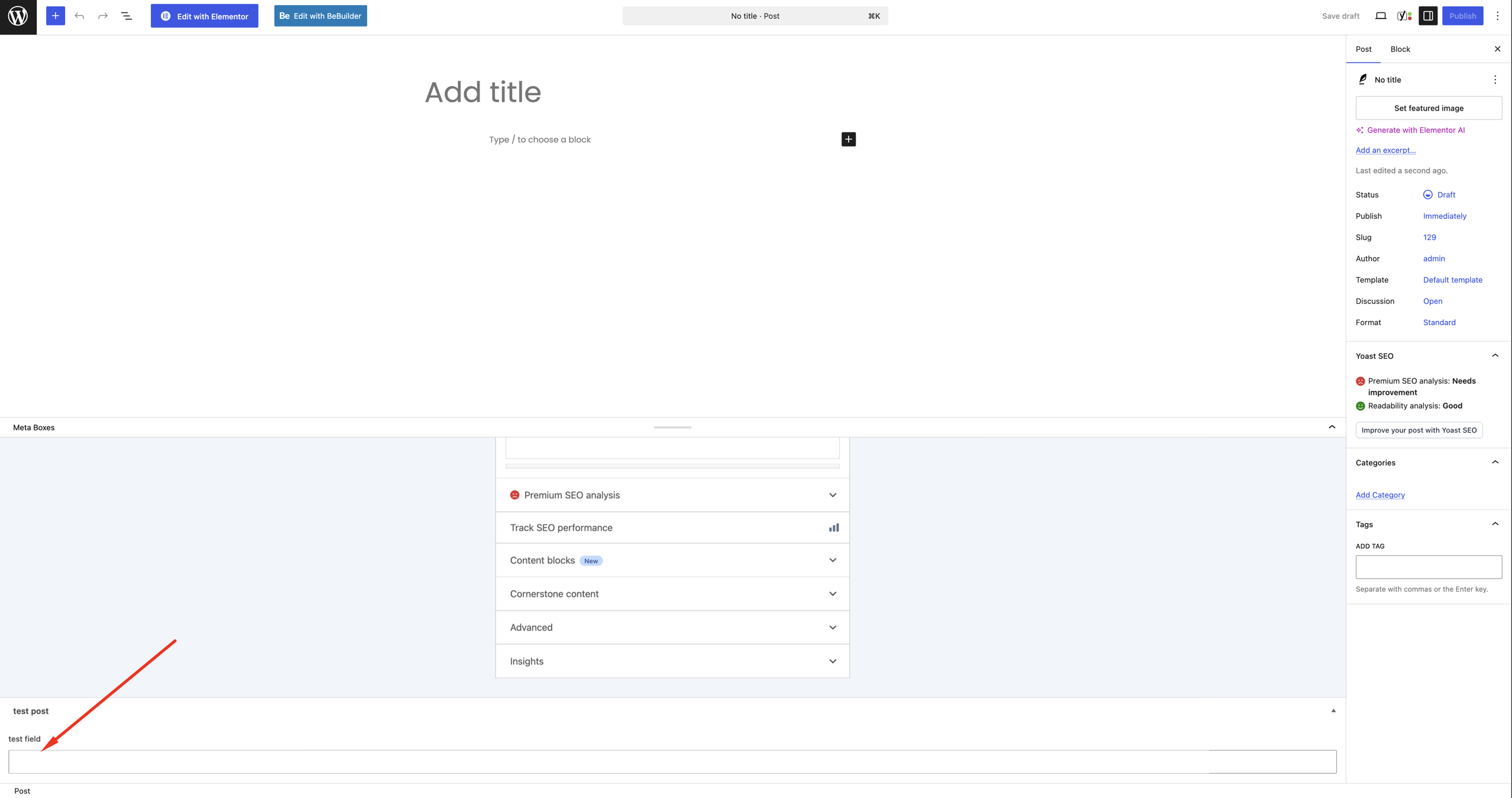1512x798 pixels.
Task: Switch to the Block tab
Action: tap(1400, 49)
